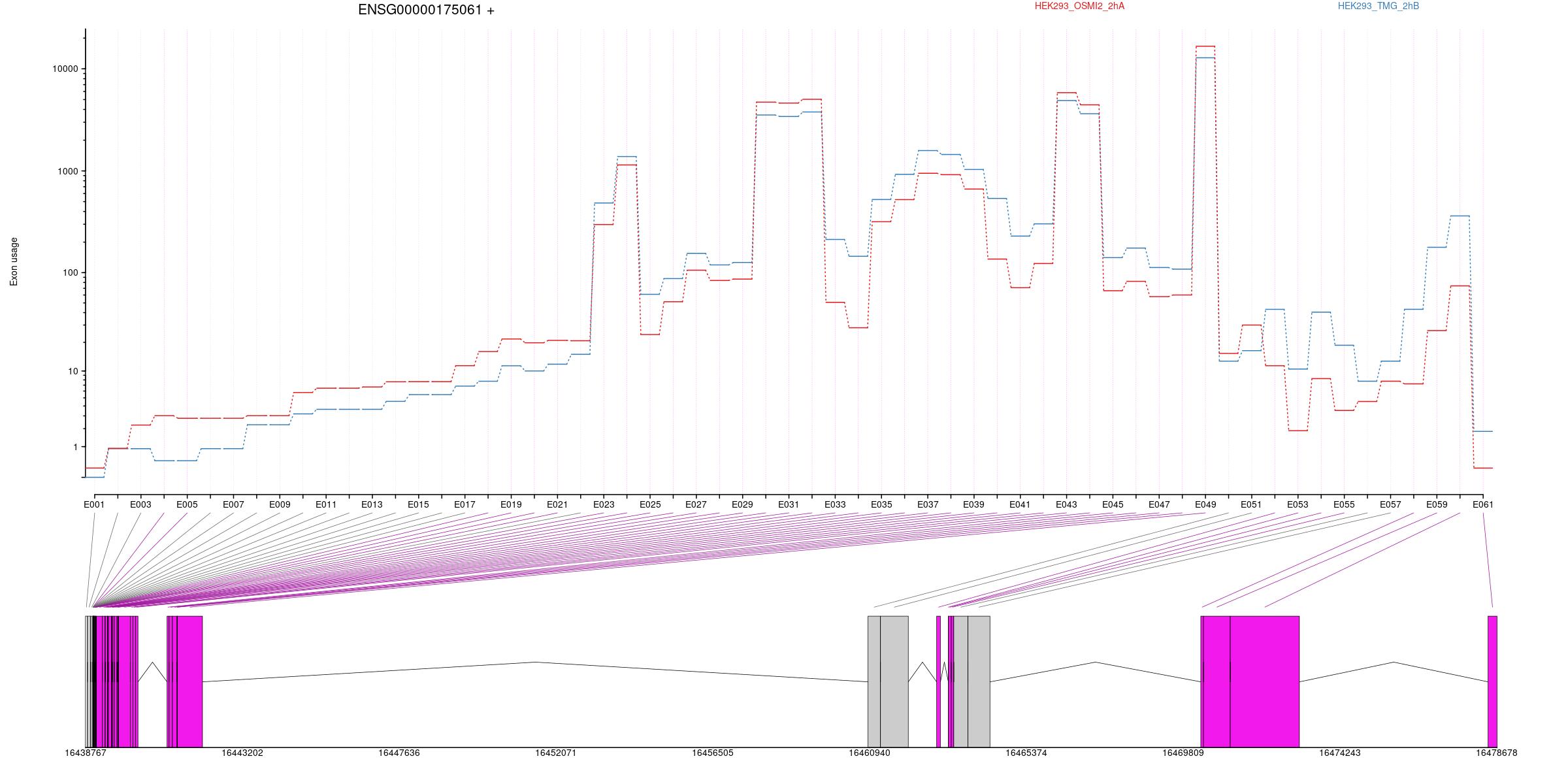The height and width of the screenshot is (784, 1568).
Task: Click the y-axis tick label 10000
Action: tap(65, 69)
